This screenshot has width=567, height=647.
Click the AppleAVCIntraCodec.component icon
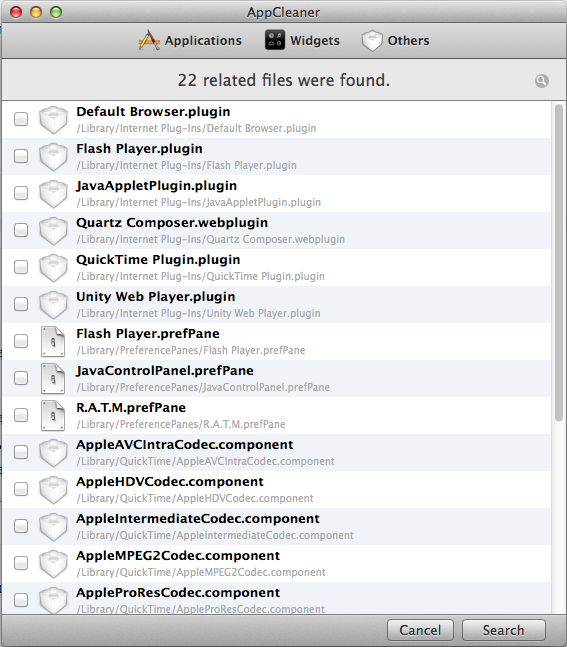click(53, 453)
